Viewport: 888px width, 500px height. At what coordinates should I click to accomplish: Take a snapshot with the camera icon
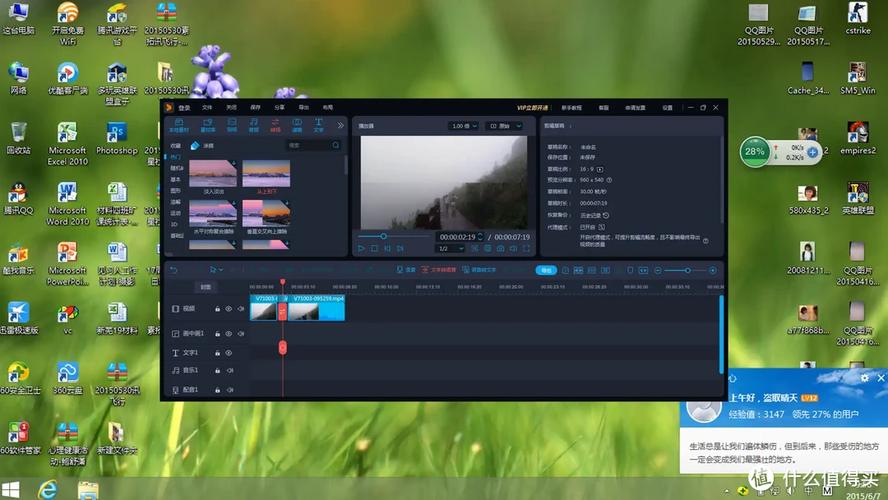click(501, 249)
